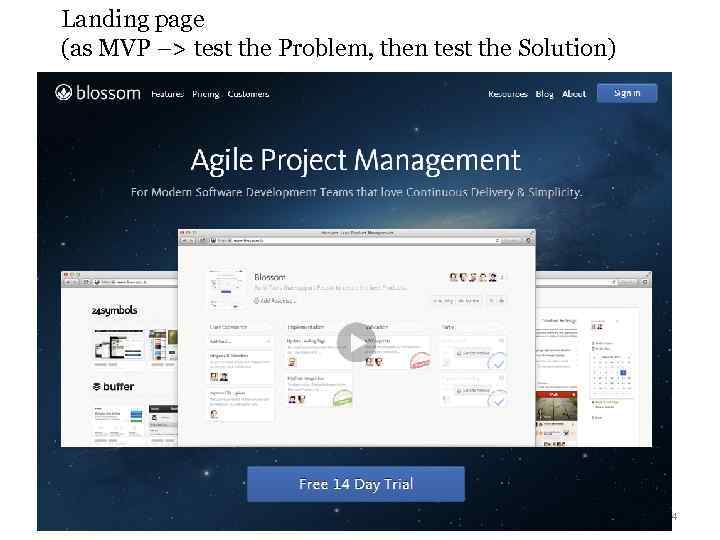The image size is (720, 540).
Task: Open the About page link
Action: point(574,94)
